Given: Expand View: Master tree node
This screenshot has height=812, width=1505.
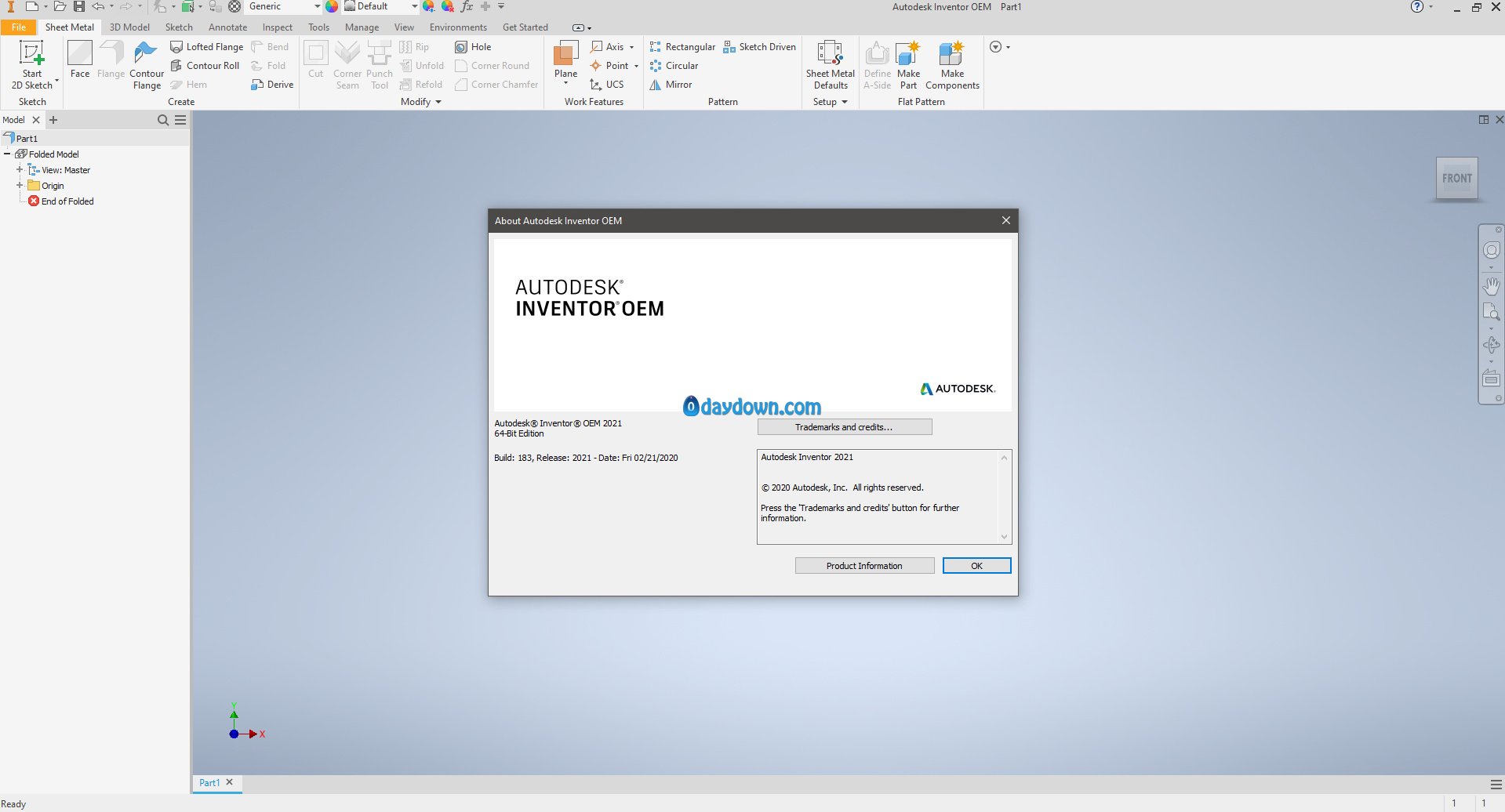Looking at the screenshot, I should click(x=20, y=170).
